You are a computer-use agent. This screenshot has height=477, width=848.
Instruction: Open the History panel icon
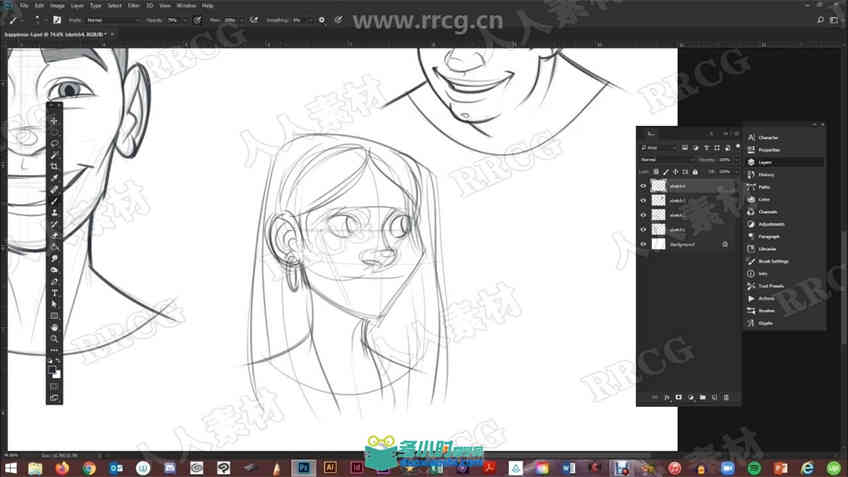click(751, 175)
